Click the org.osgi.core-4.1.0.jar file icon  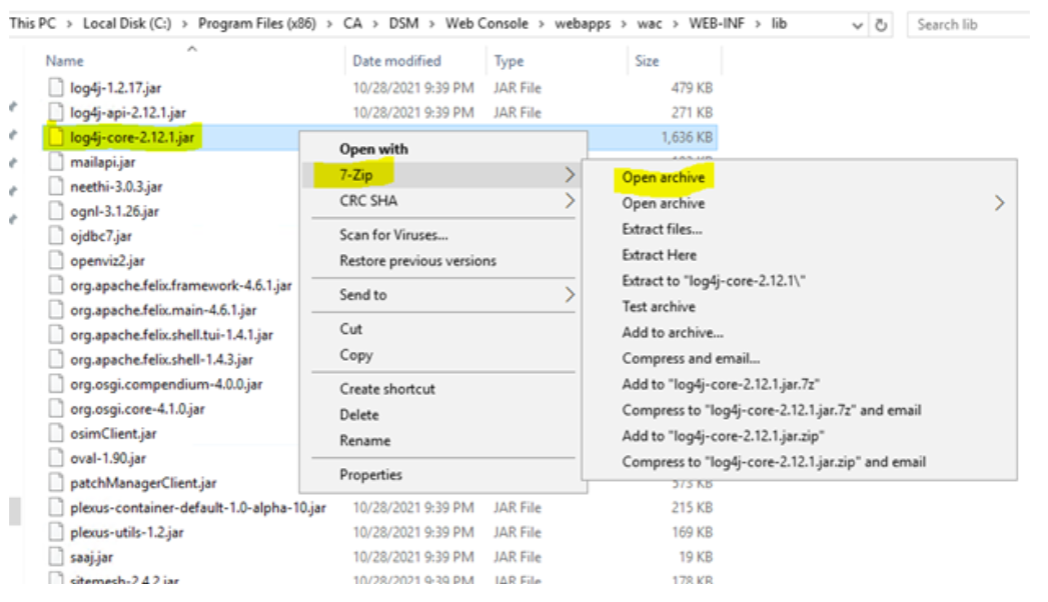[56, 409]
